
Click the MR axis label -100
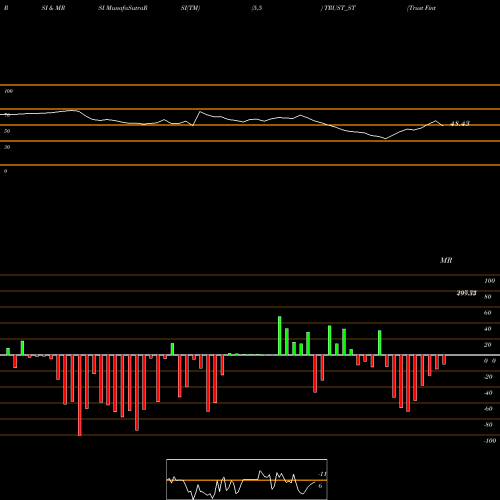(490, 441)
